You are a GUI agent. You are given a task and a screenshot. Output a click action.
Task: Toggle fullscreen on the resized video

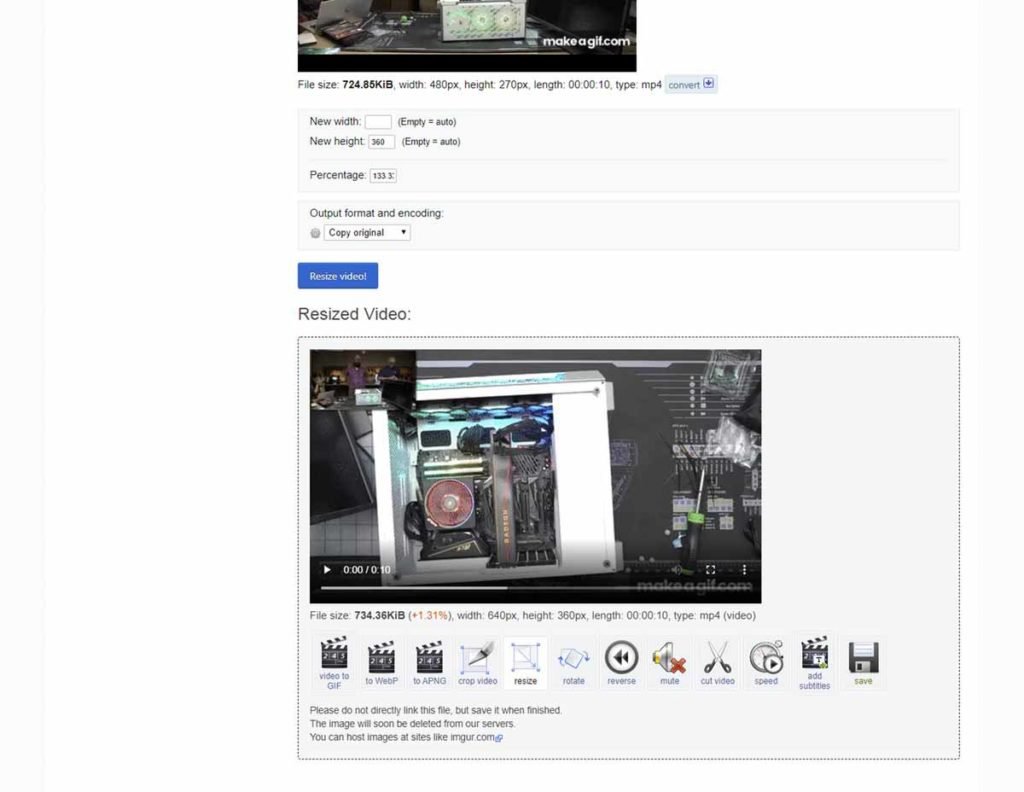pyautogui.click(x=711, y=570)
